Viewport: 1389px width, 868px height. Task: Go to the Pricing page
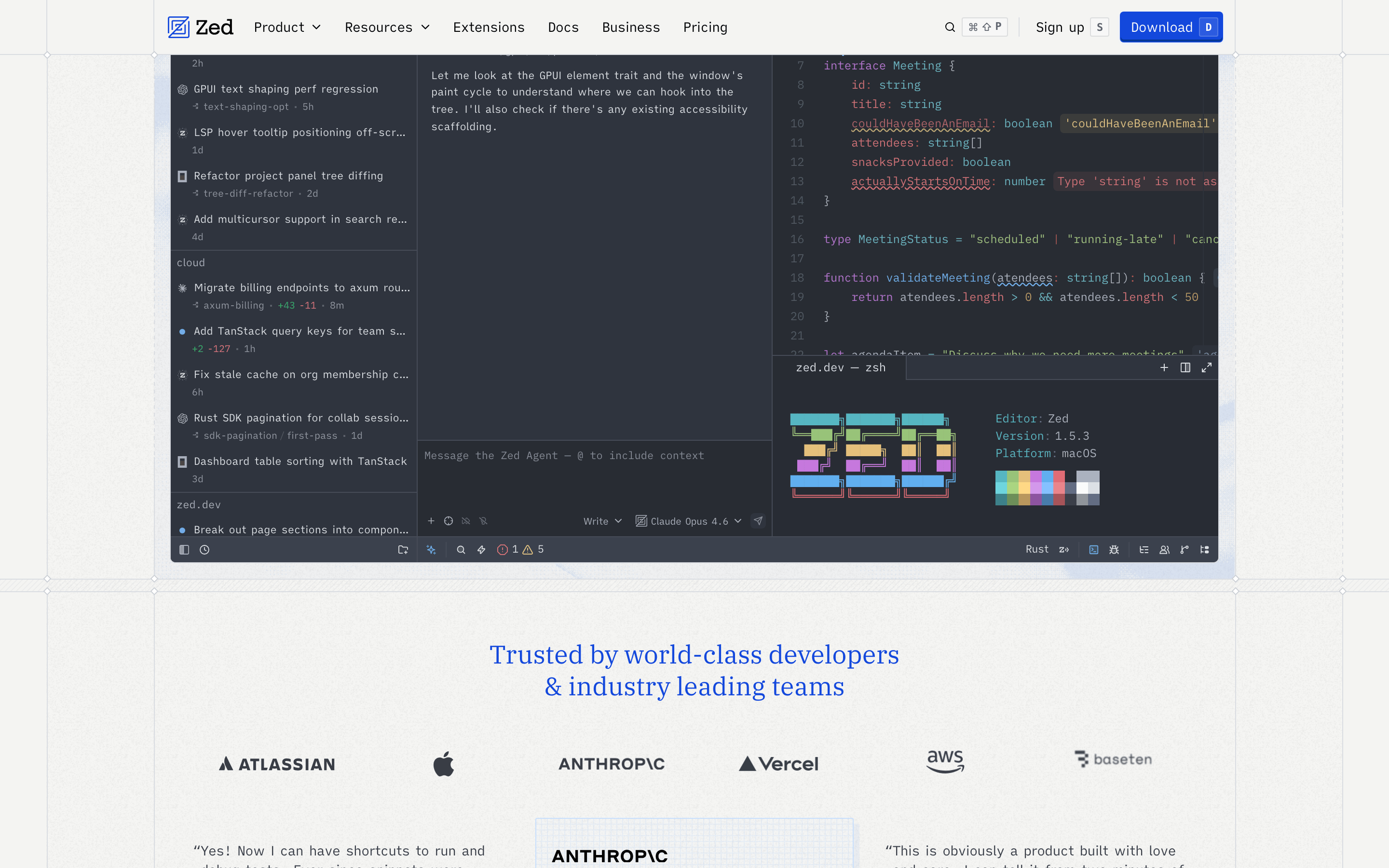click(705, 27)
